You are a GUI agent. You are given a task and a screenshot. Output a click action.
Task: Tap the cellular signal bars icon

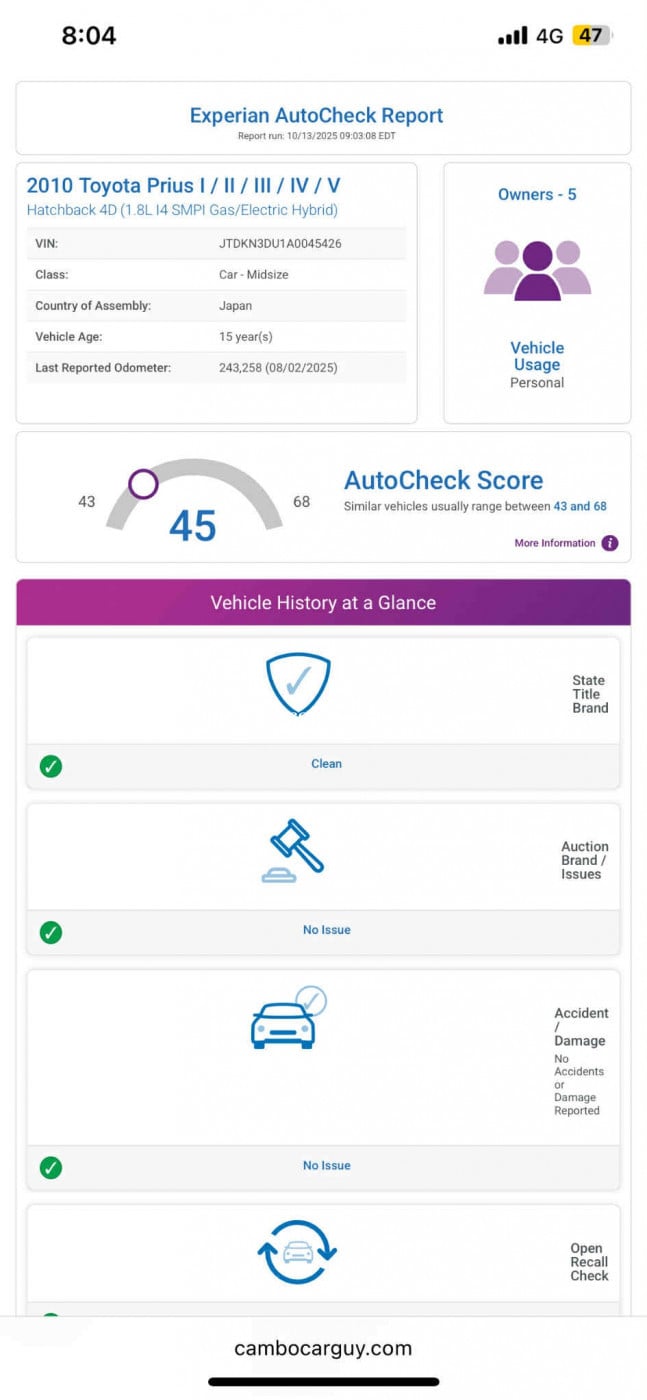tap(512, 36)
